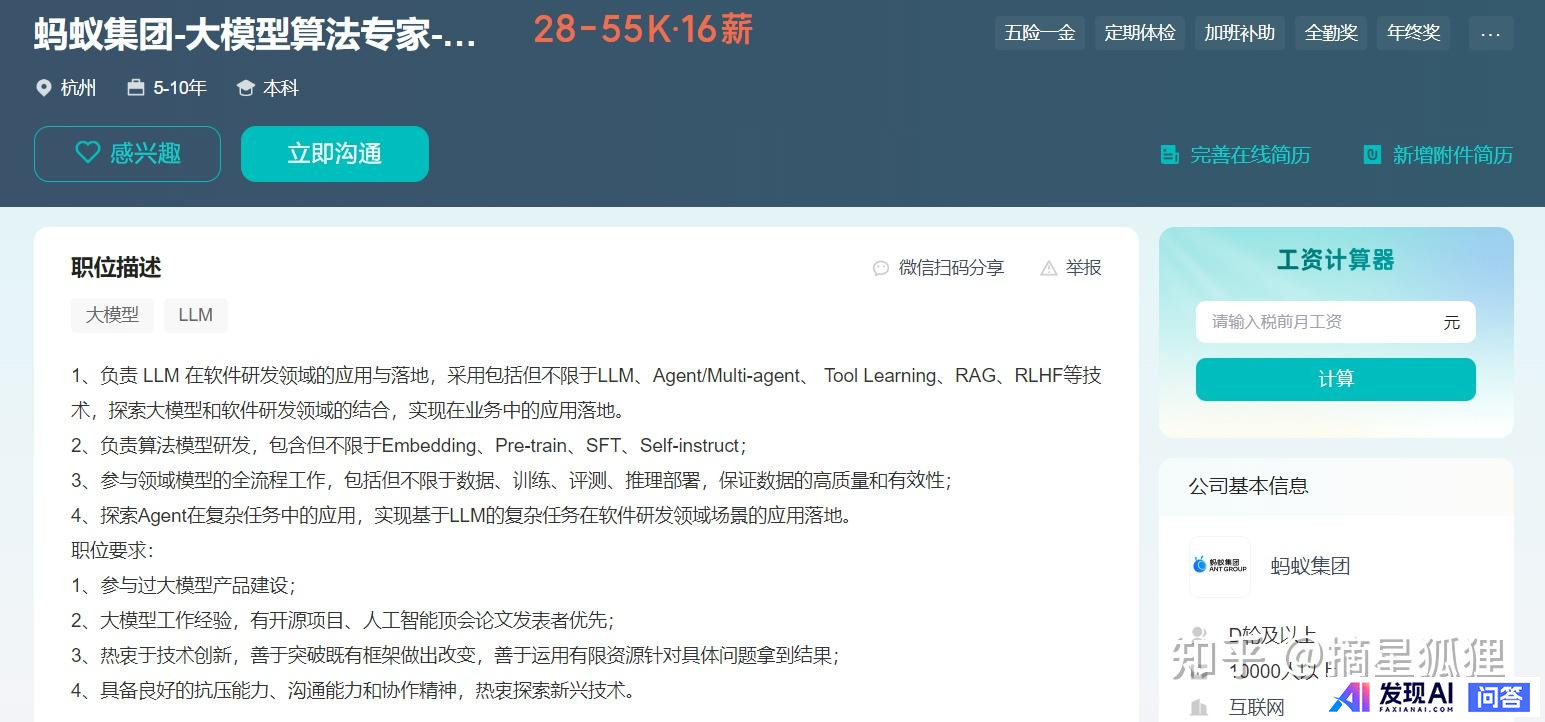Click the line 1、参与过大模型产品建设
Viewport: 1545px width, 722px height.
click(184, 586)
